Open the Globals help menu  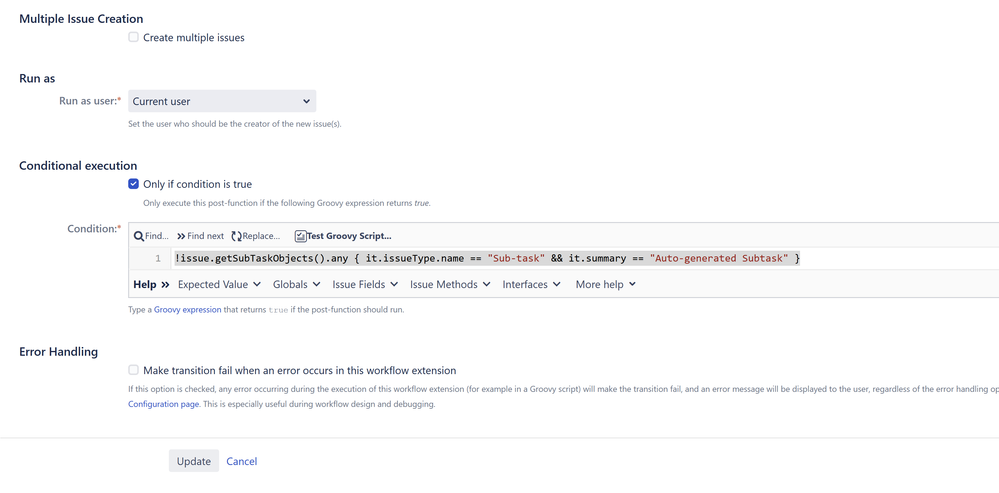(297, 285)
